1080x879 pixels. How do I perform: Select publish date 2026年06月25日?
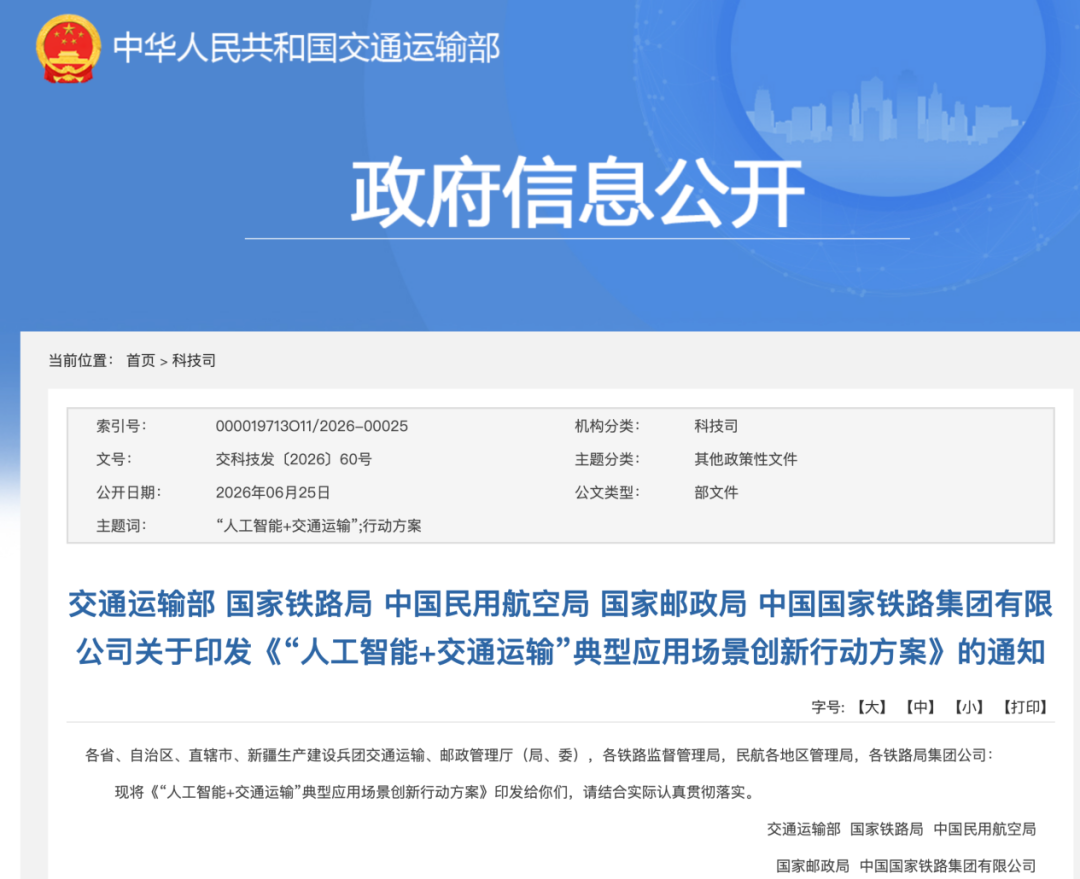click(x=273, y=493)
